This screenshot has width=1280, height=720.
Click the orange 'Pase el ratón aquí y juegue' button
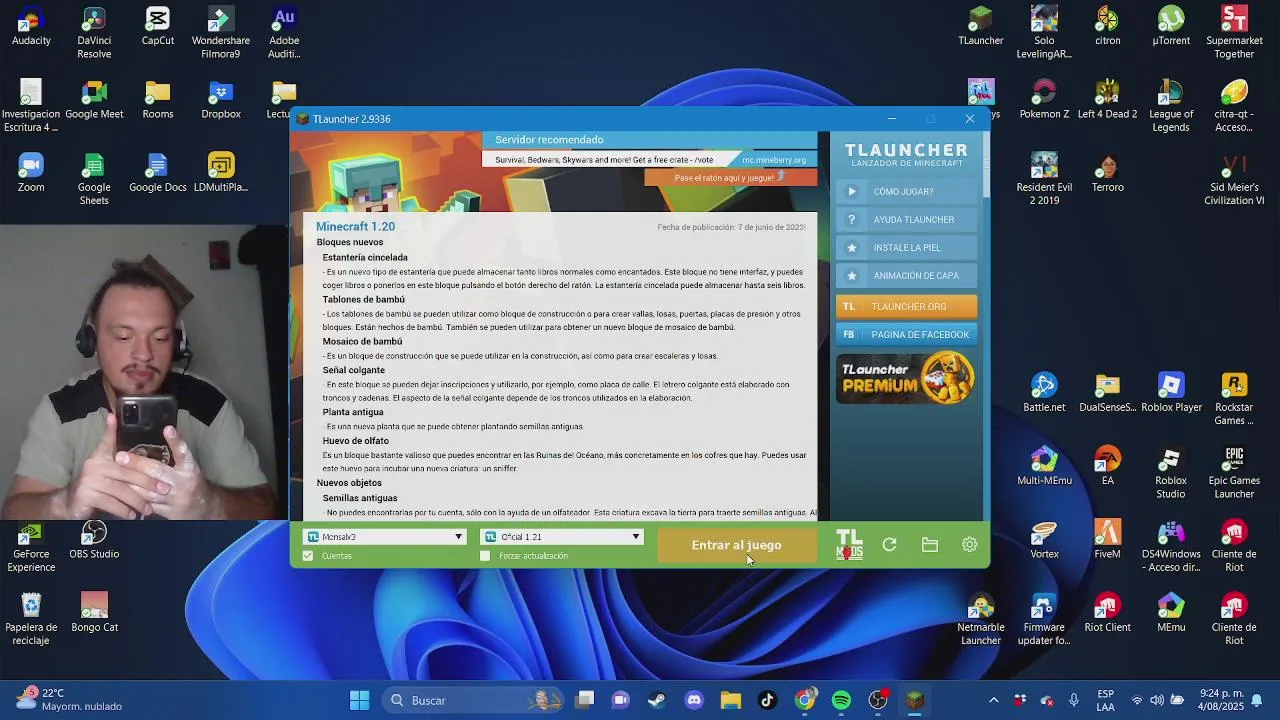tap(730, 178)
